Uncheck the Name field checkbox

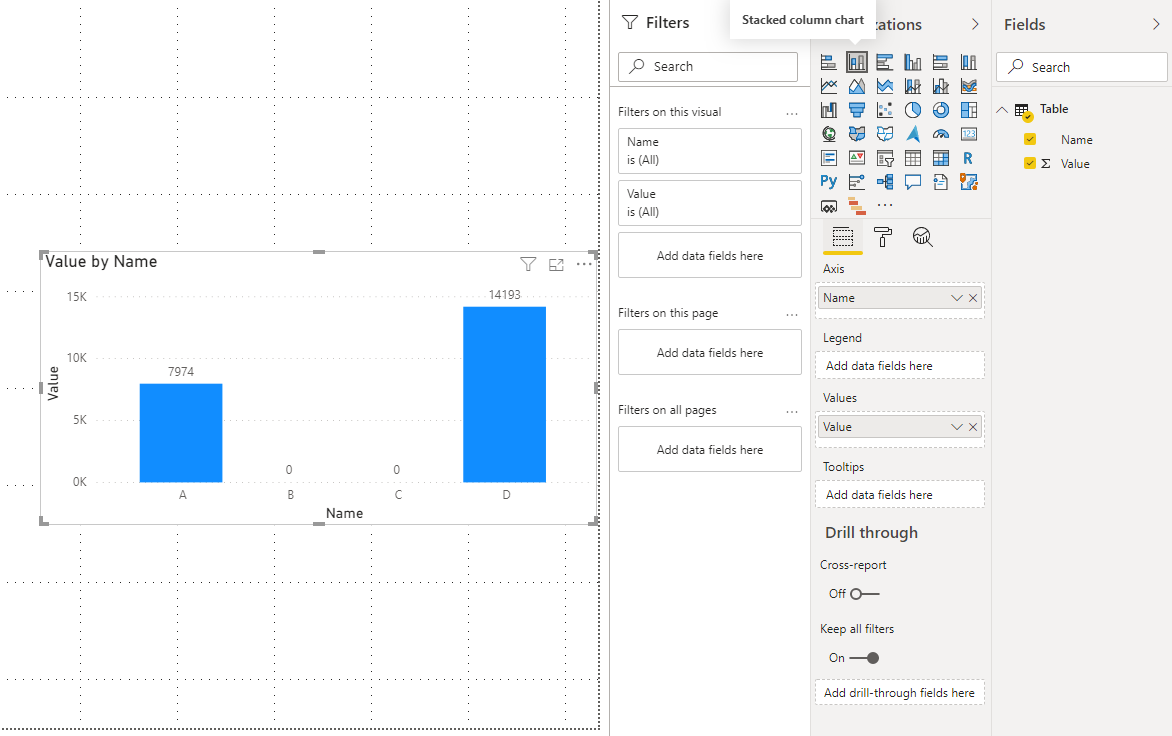click(x=1030, y=139)
